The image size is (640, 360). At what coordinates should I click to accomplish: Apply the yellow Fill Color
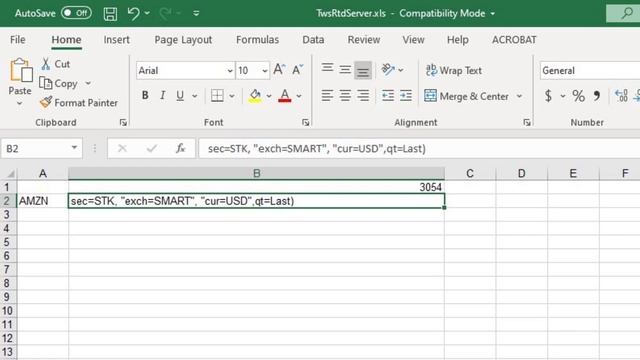tap(255, 96)
